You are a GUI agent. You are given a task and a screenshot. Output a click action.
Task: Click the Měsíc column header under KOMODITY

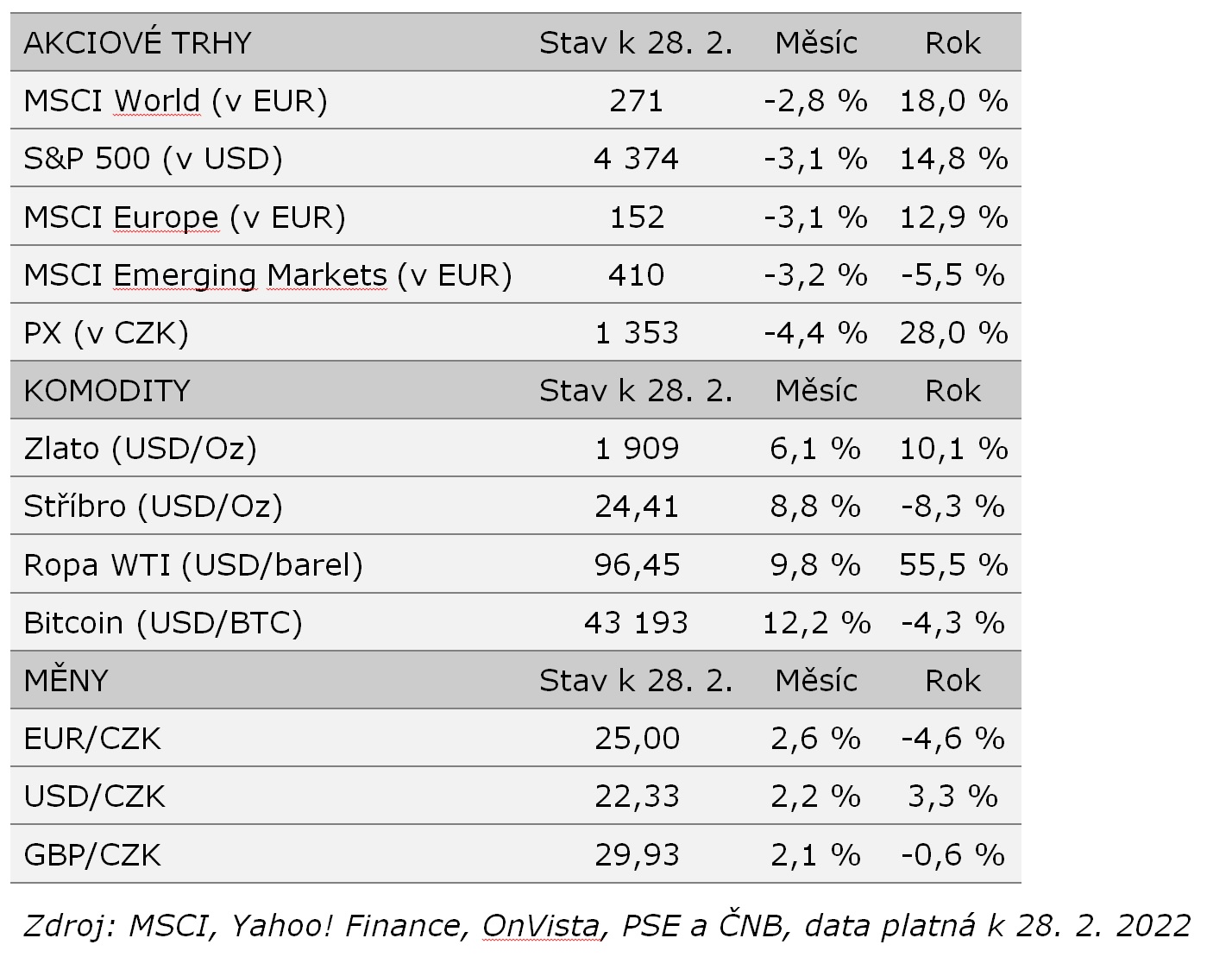(x=816, y=391)
